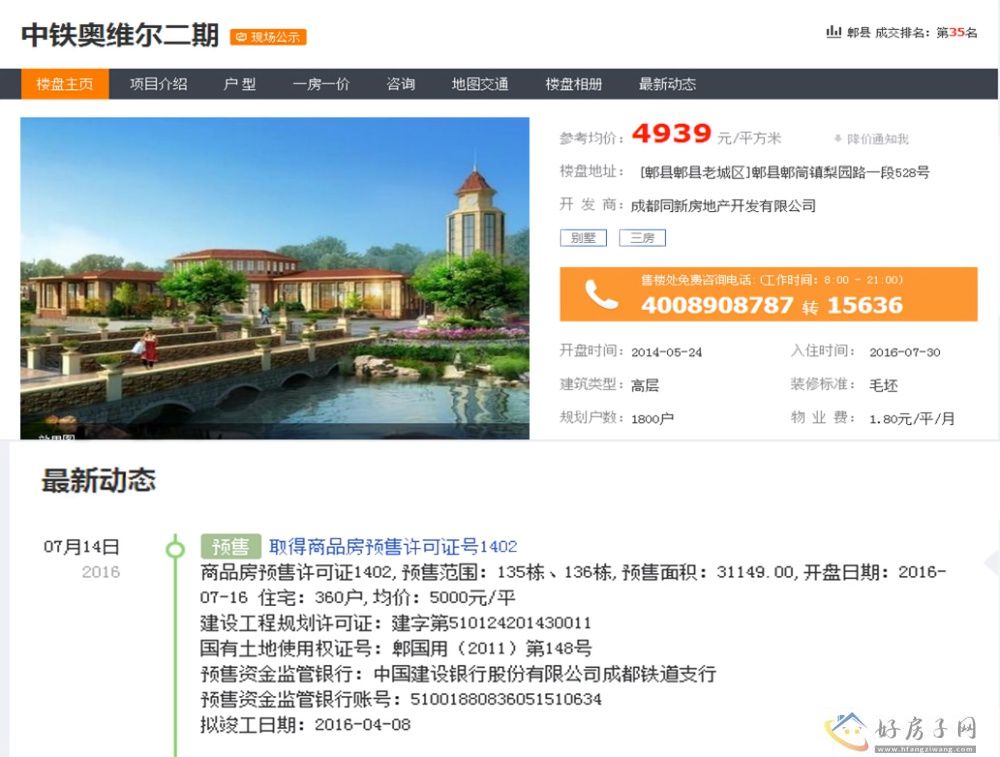Go to the 户型 tab
Screen dimensions: 1000x757
240,84
